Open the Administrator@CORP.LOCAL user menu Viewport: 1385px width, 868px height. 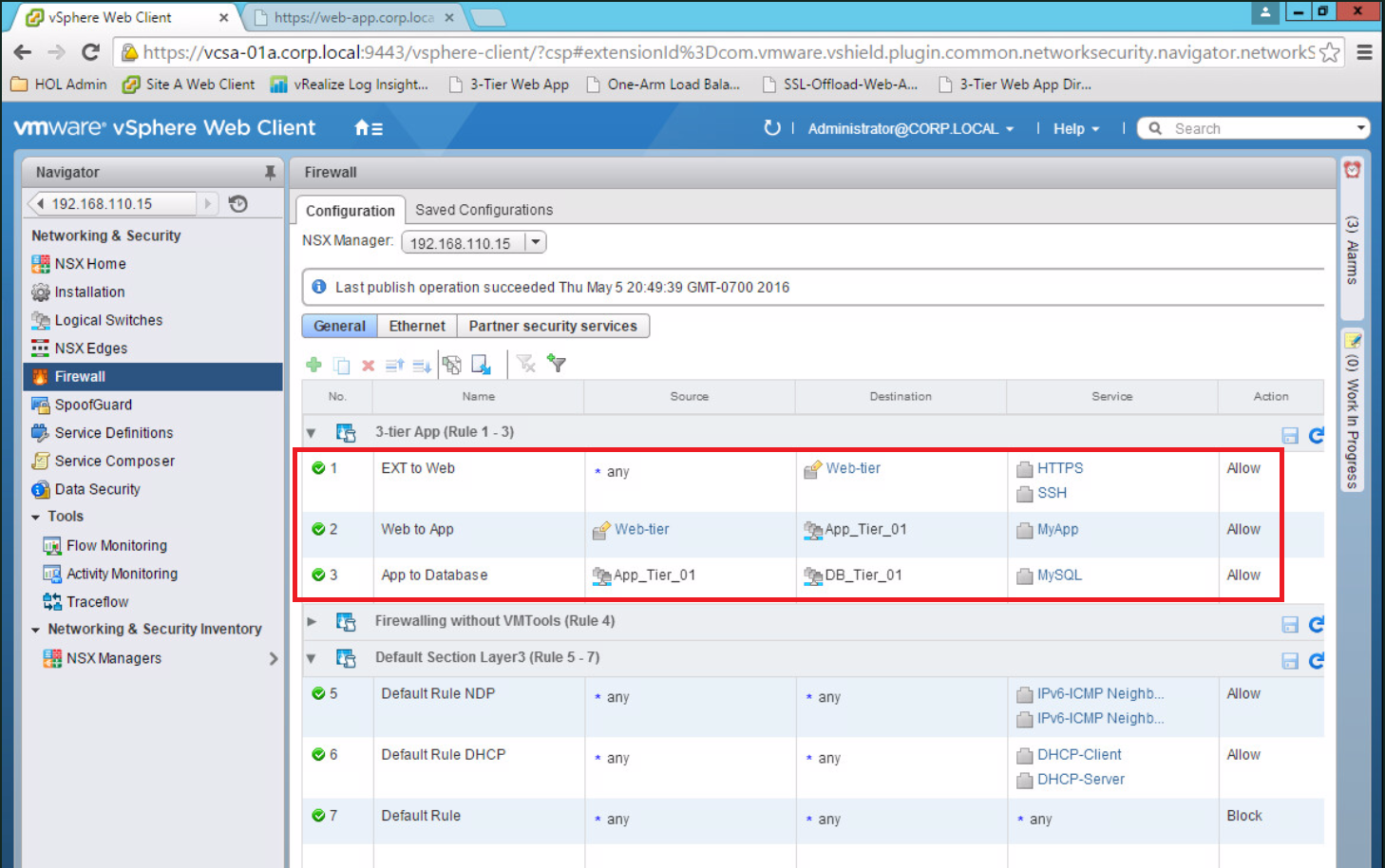click(x=911, y=128)
